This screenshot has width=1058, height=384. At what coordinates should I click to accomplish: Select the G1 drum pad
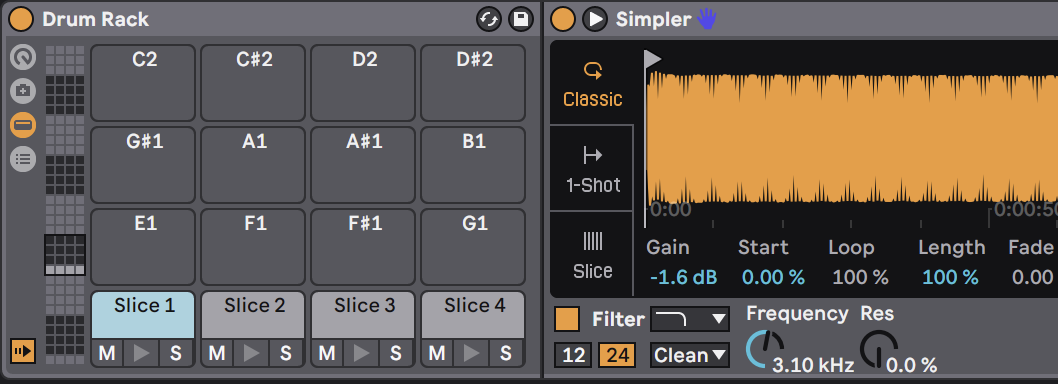[x=473, y=247]
